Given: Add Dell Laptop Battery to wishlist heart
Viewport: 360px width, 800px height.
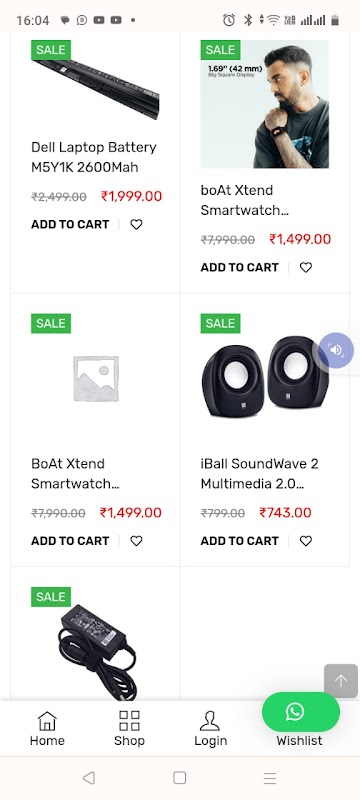Looking at the screenshot, I should pos(136,224).
